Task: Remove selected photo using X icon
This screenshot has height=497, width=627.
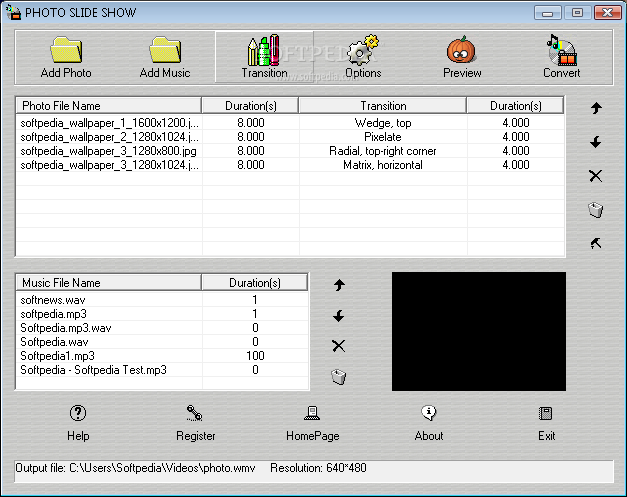Action: coord(596,176)
